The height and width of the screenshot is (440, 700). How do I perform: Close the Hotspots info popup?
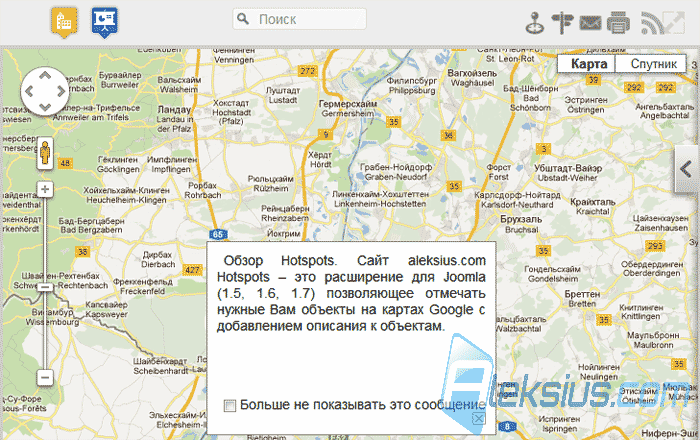(479, 418)
